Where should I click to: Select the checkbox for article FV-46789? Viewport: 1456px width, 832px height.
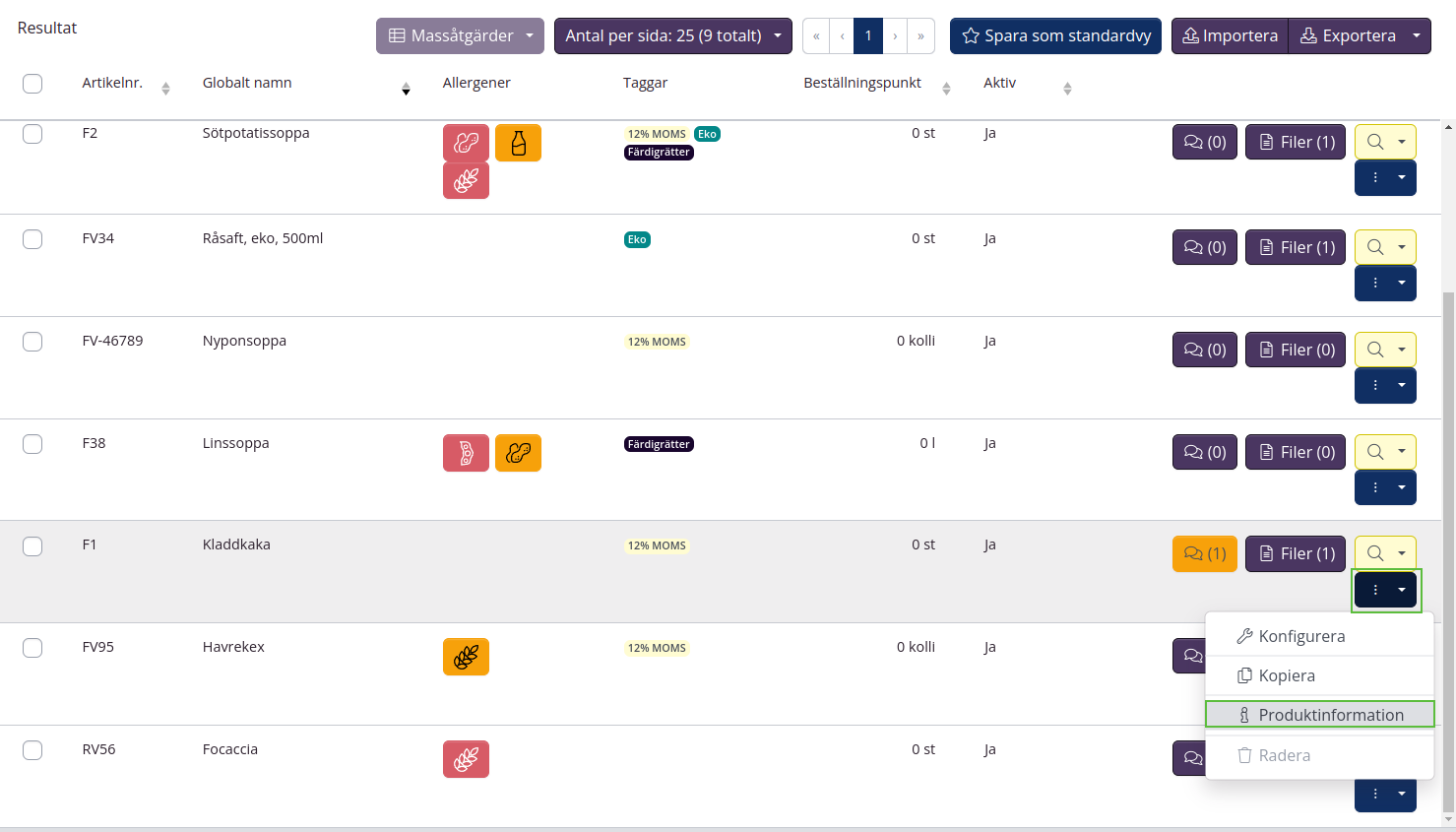[32, 342]
